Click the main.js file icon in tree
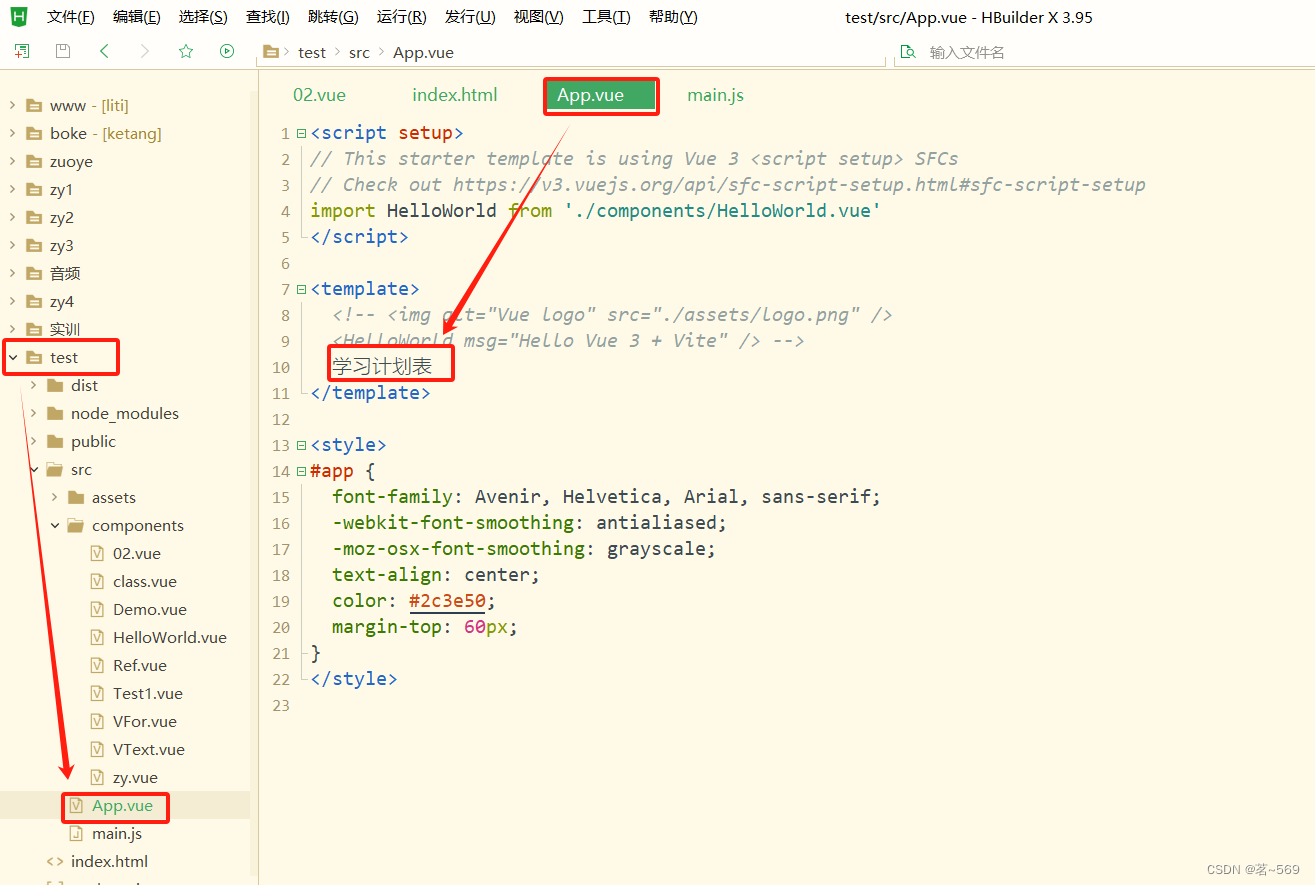The image size is (1315, 885). [x=76, y=833]
